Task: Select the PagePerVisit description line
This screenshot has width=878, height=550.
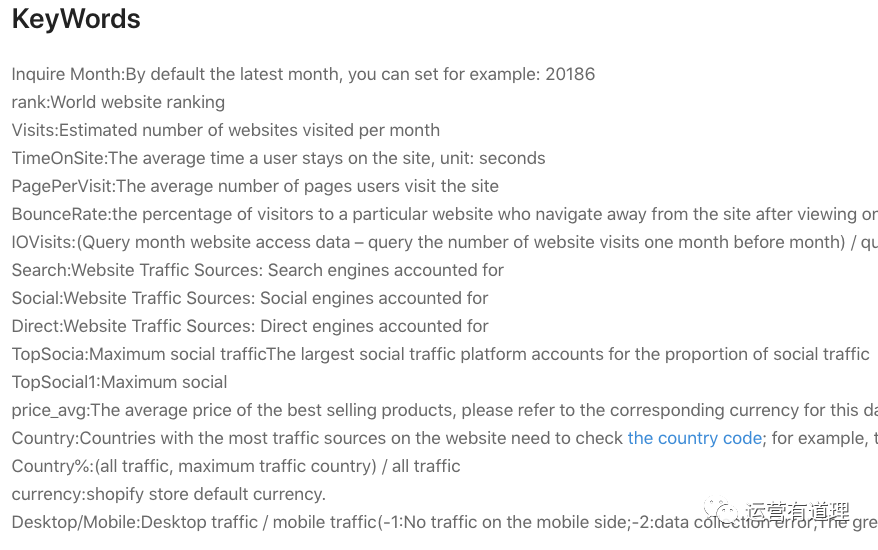Action: pyautogui.click(x=255, y=186)
